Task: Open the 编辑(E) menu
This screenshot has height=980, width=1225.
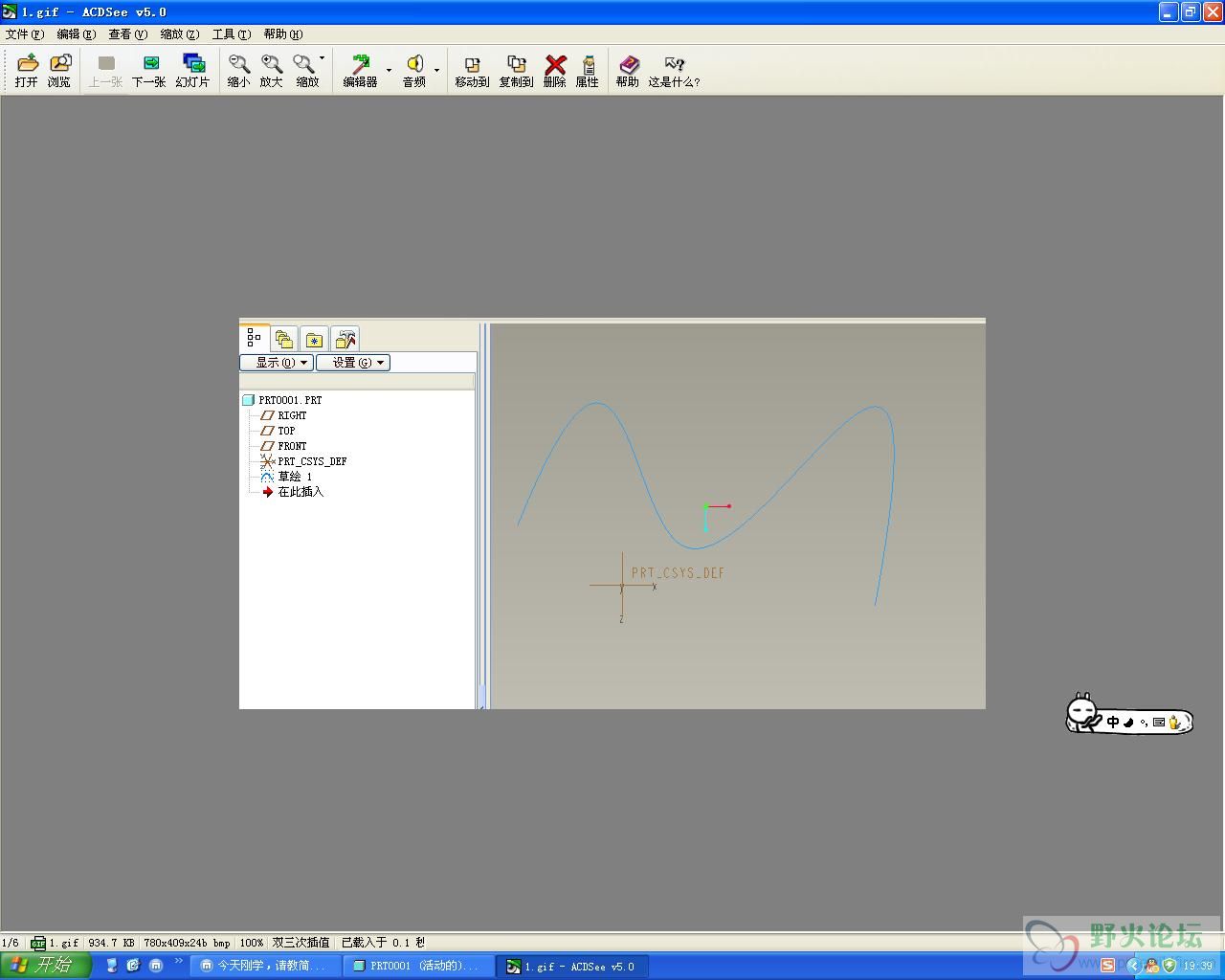Action: 77,33
